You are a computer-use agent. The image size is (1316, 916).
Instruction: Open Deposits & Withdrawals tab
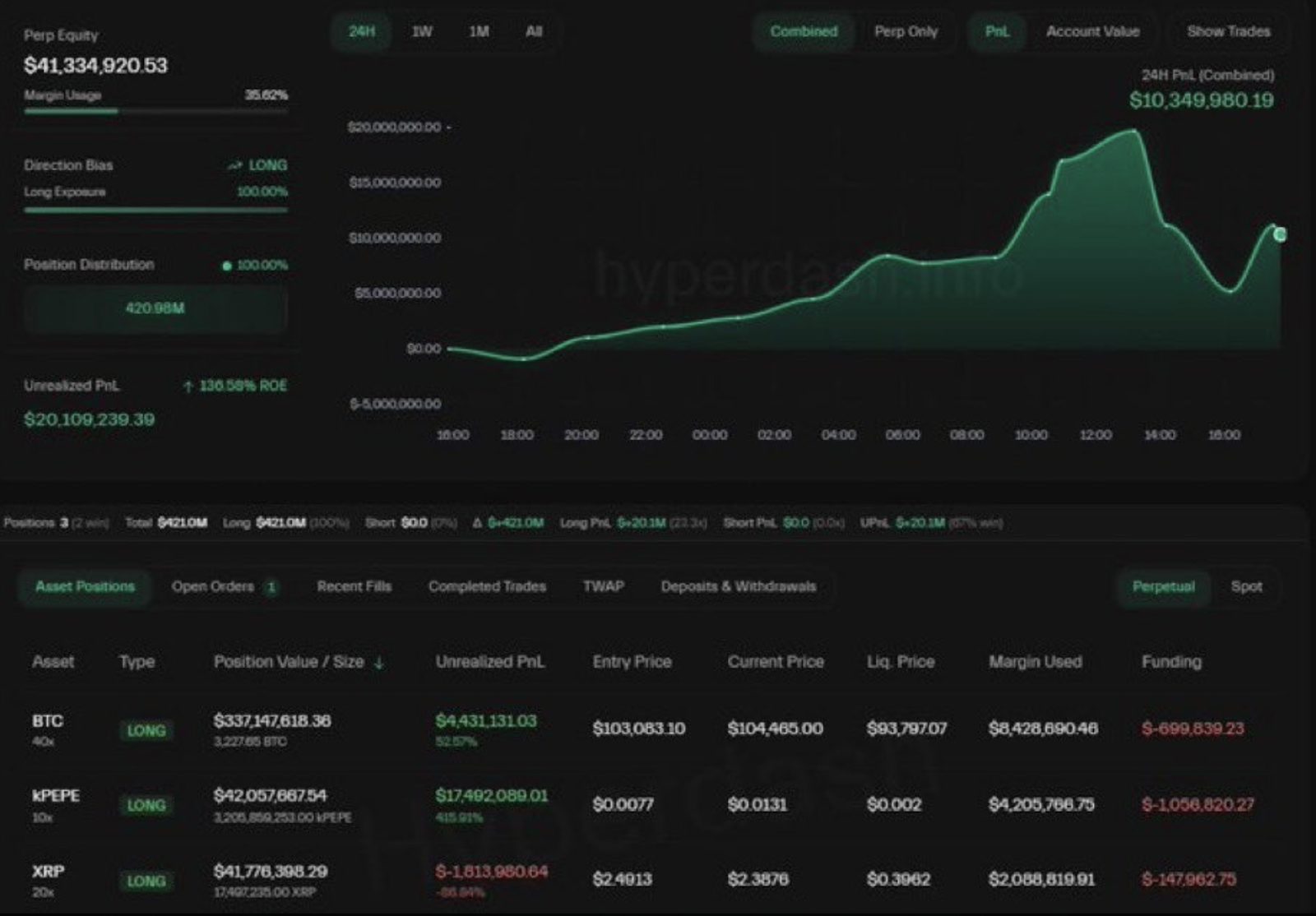(739, 586)
